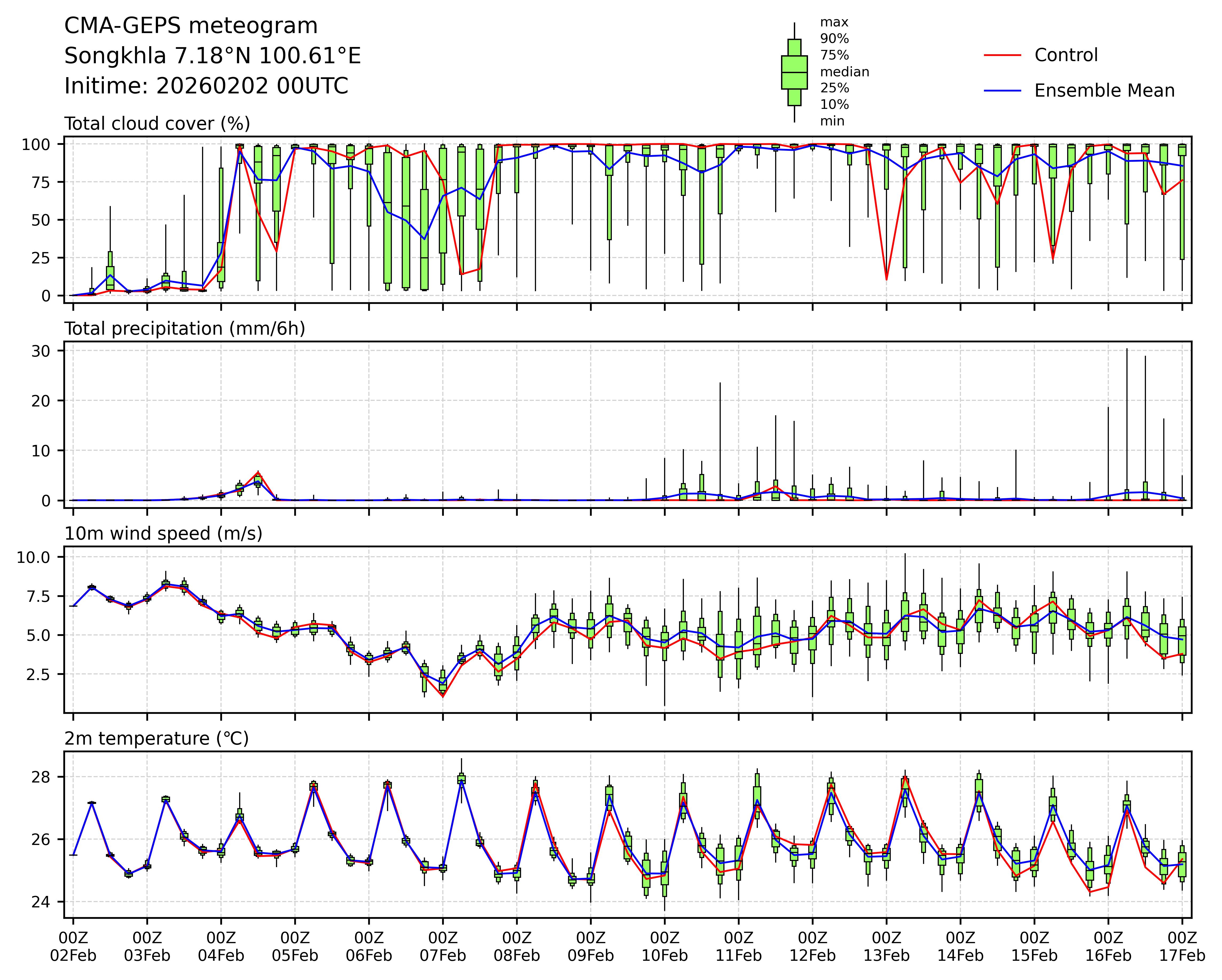
Task: Click the 'Initime: 20260202 00UTC' text
Action: point(206,86)
